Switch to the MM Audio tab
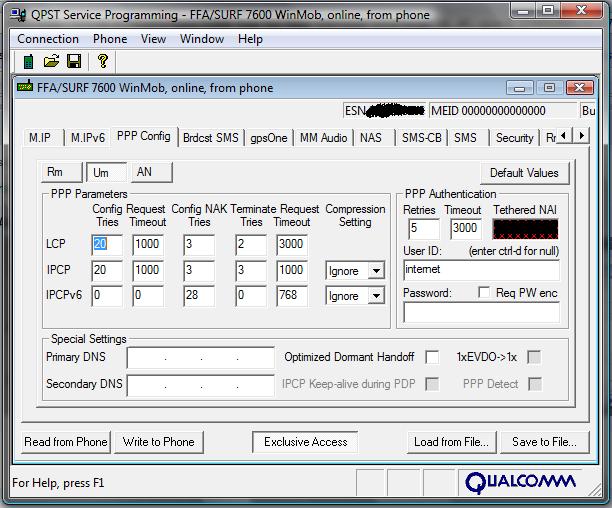This screenshot has height=508, width=612. pyautogui.click(x=323, y=138)
